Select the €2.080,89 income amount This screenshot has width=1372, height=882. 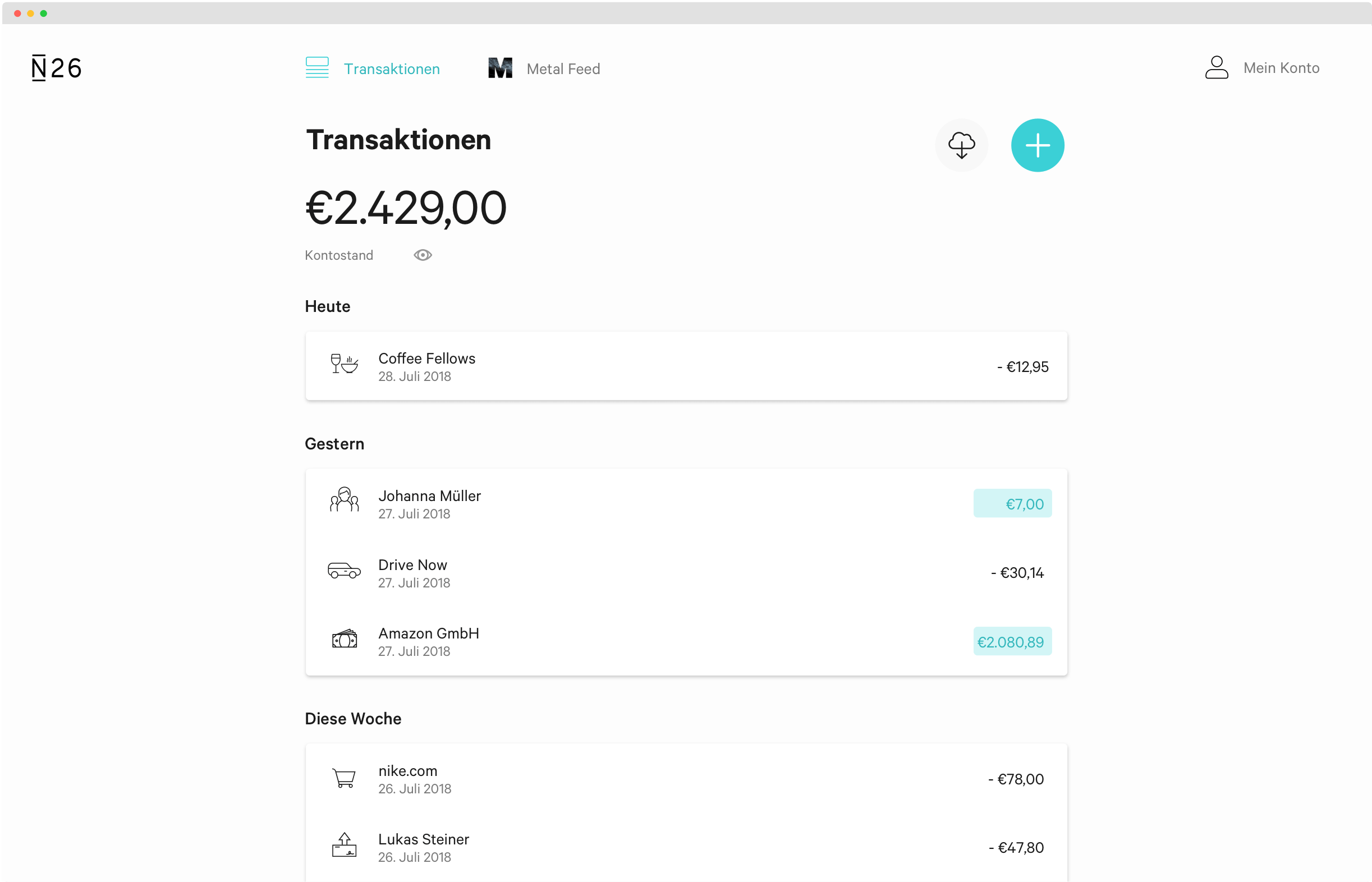pos(1012,642)
